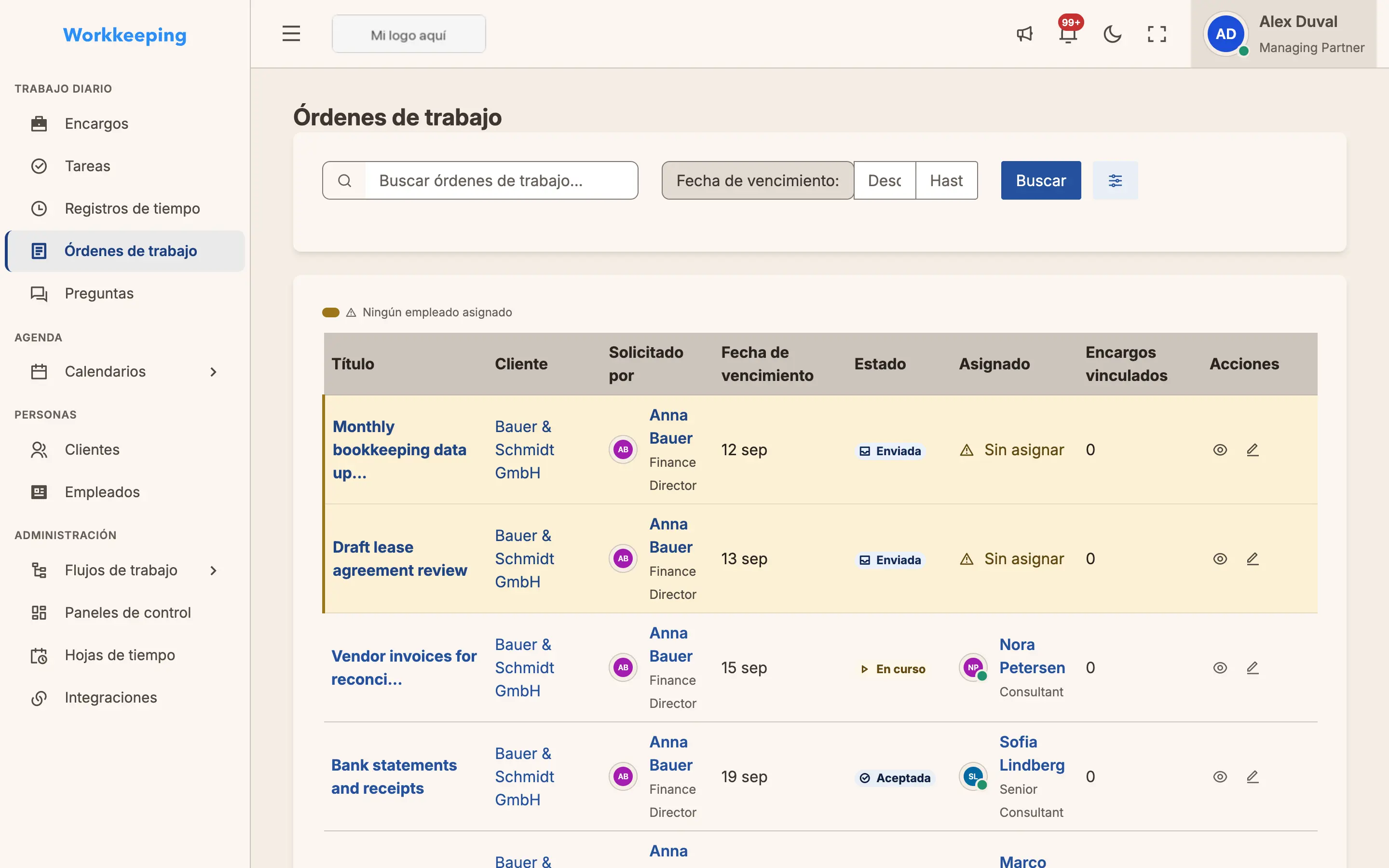Enter fullscreen mode via the header icon
The image size is (1389, 868).
1157,34
